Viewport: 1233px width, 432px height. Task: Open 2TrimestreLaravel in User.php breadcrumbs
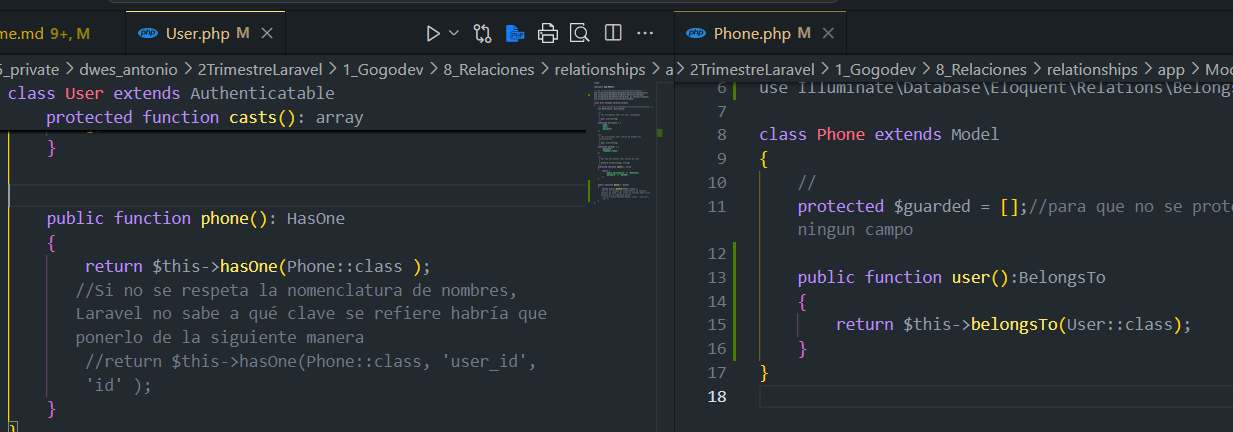click(260, 70)
